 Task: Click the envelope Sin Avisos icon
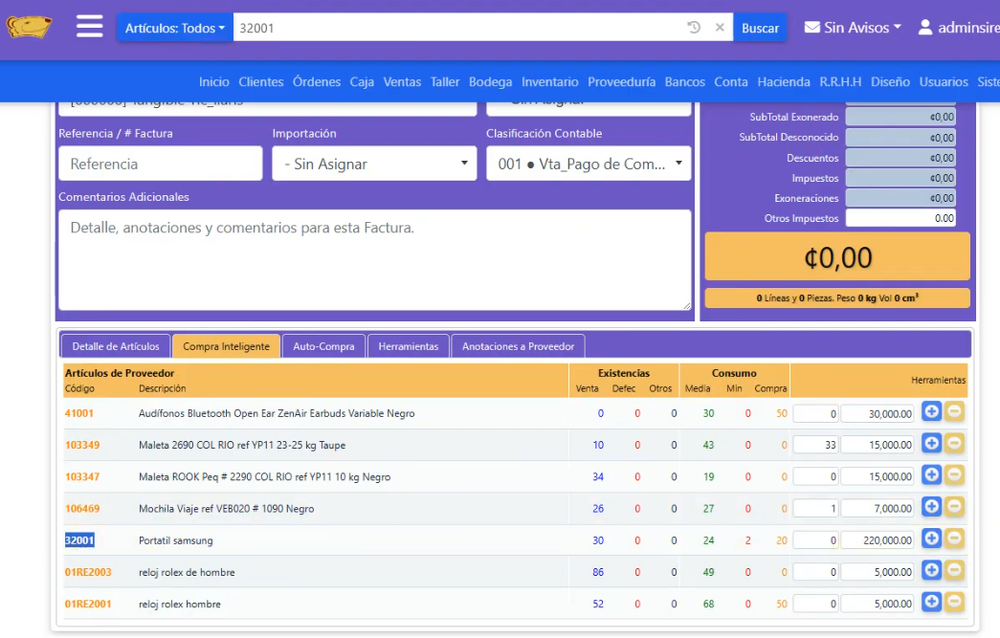(x=812, y=27)
